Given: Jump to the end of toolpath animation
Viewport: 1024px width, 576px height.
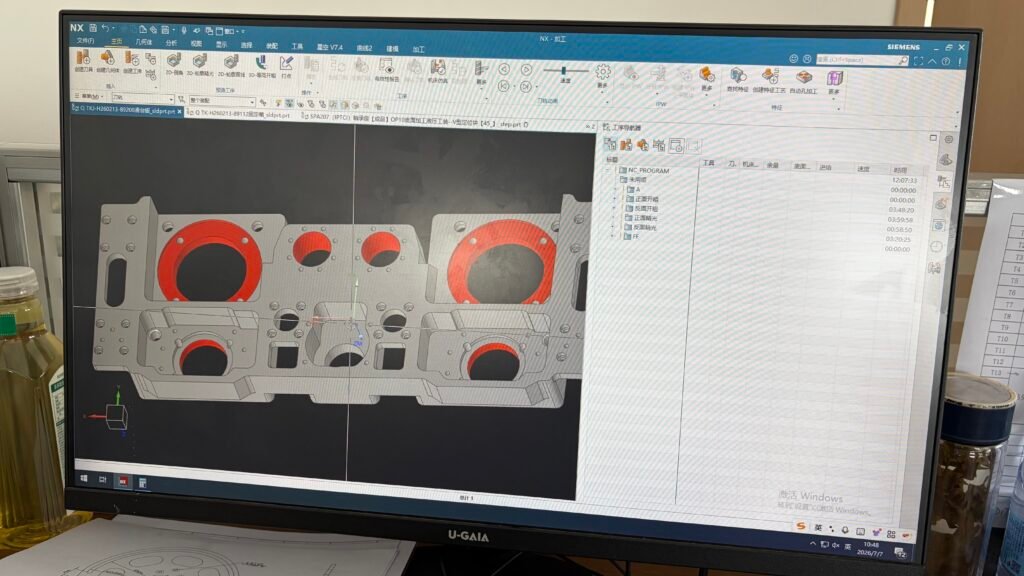Looking at the screenshot, I should click(526, 86).
